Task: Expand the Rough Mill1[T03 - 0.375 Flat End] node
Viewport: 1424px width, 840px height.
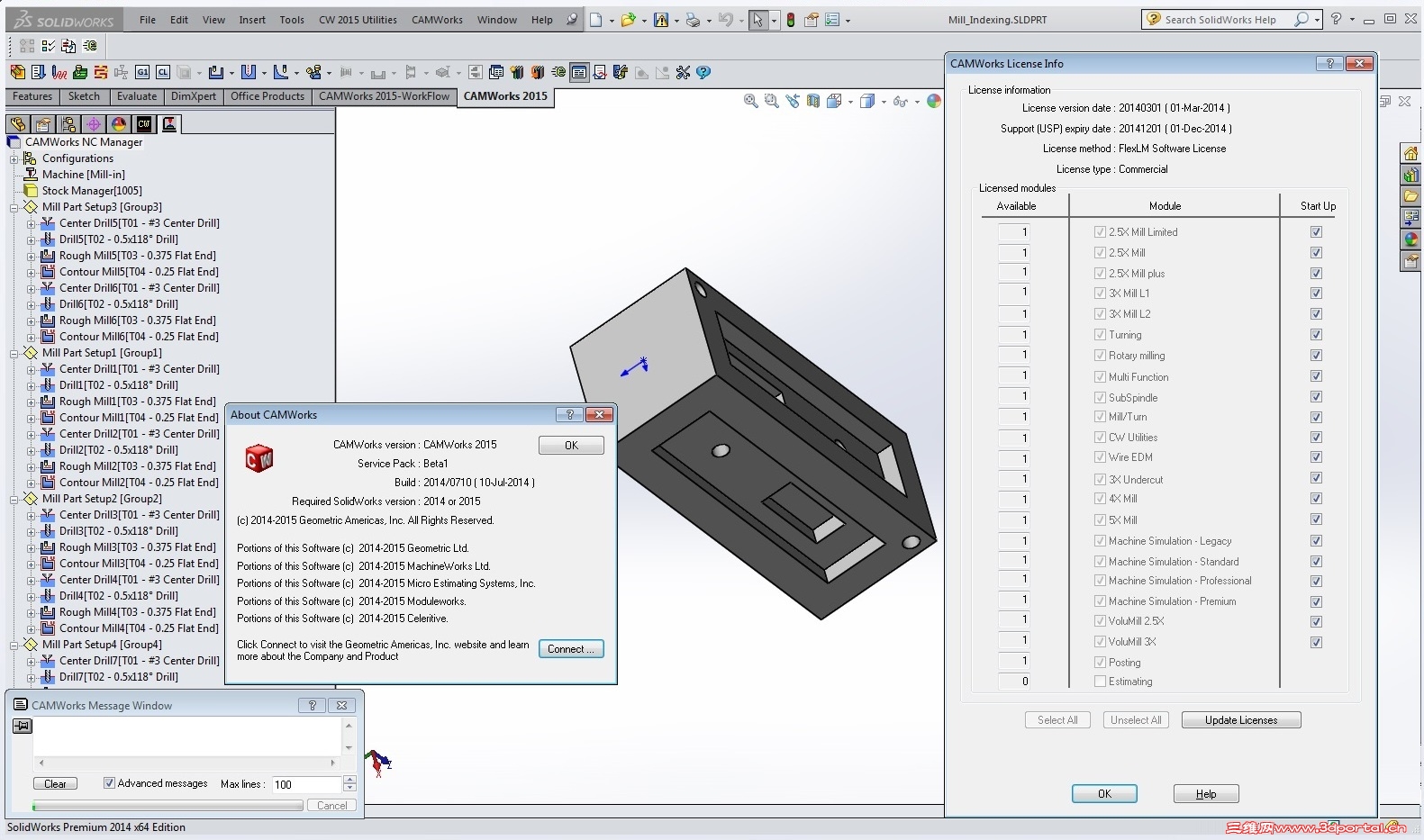Action: (x=32, y=402)
